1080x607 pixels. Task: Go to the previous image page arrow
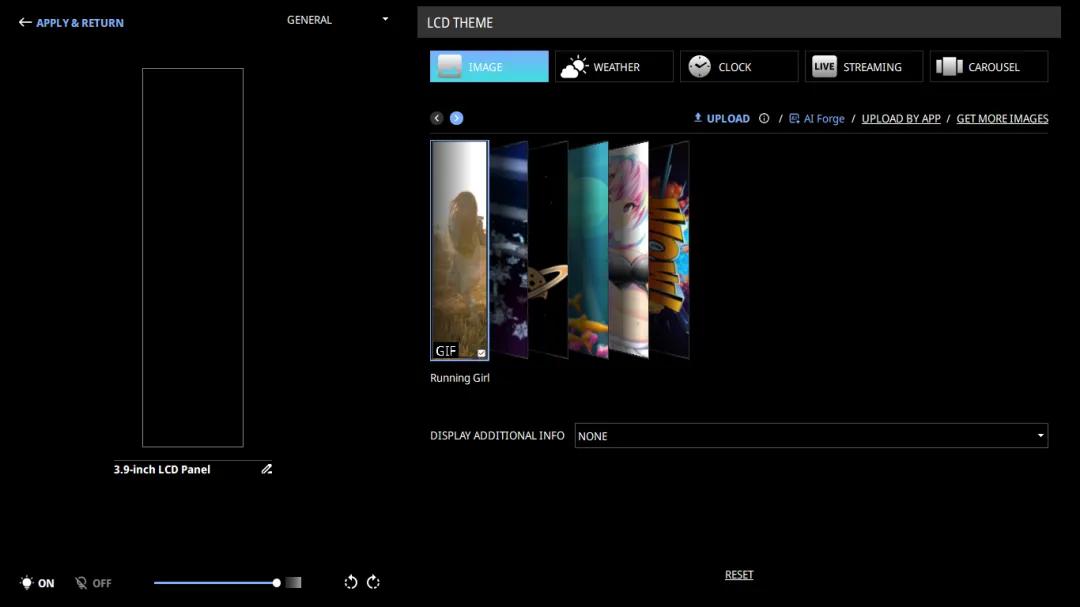437,118
